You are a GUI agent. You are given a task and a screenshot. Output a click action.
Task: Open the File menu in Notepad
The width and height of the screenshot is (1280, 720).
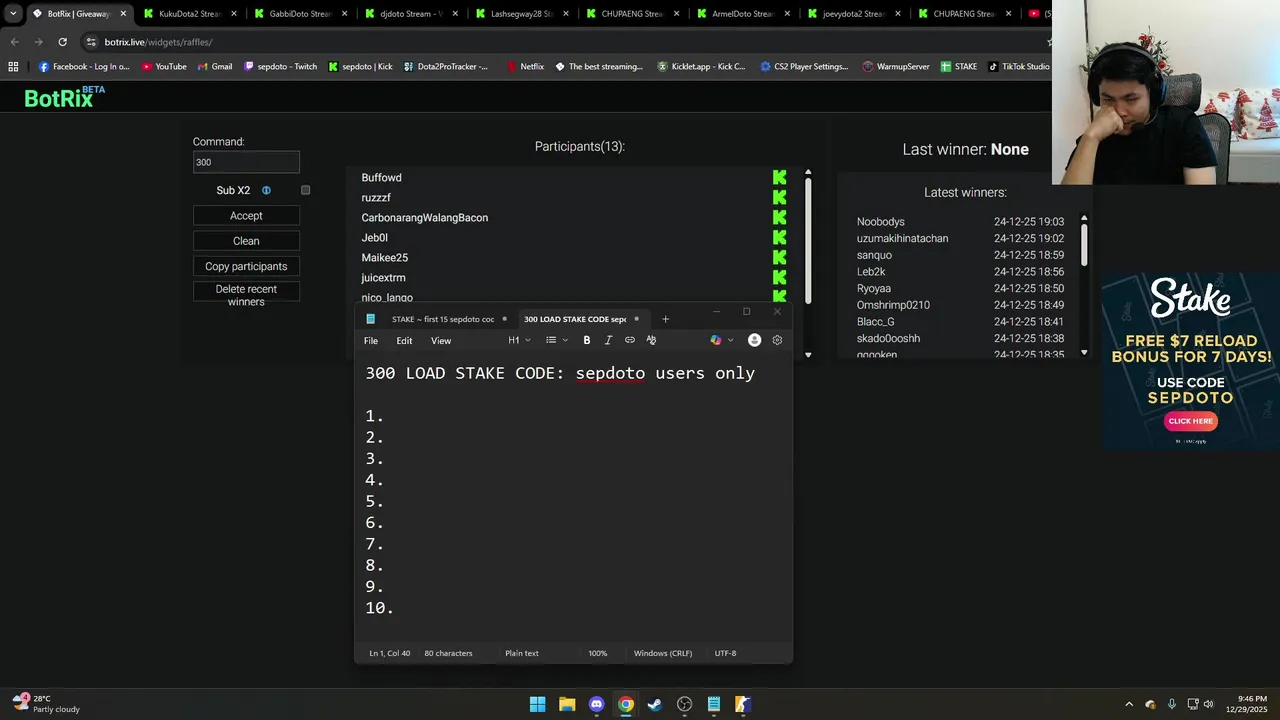[371, 341]
